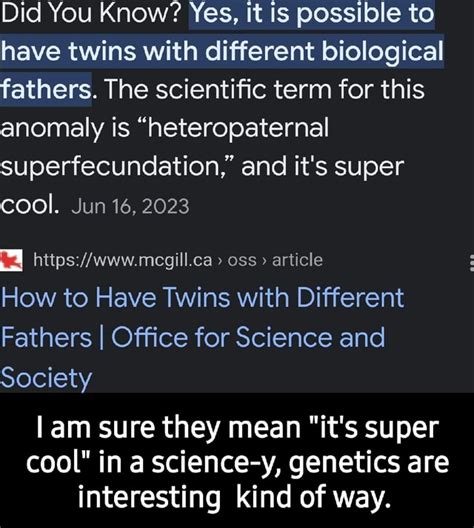The image size is (474, 528).
Task: Click caption line 'I am sure they mean'
Action: [x=168, y=428]
